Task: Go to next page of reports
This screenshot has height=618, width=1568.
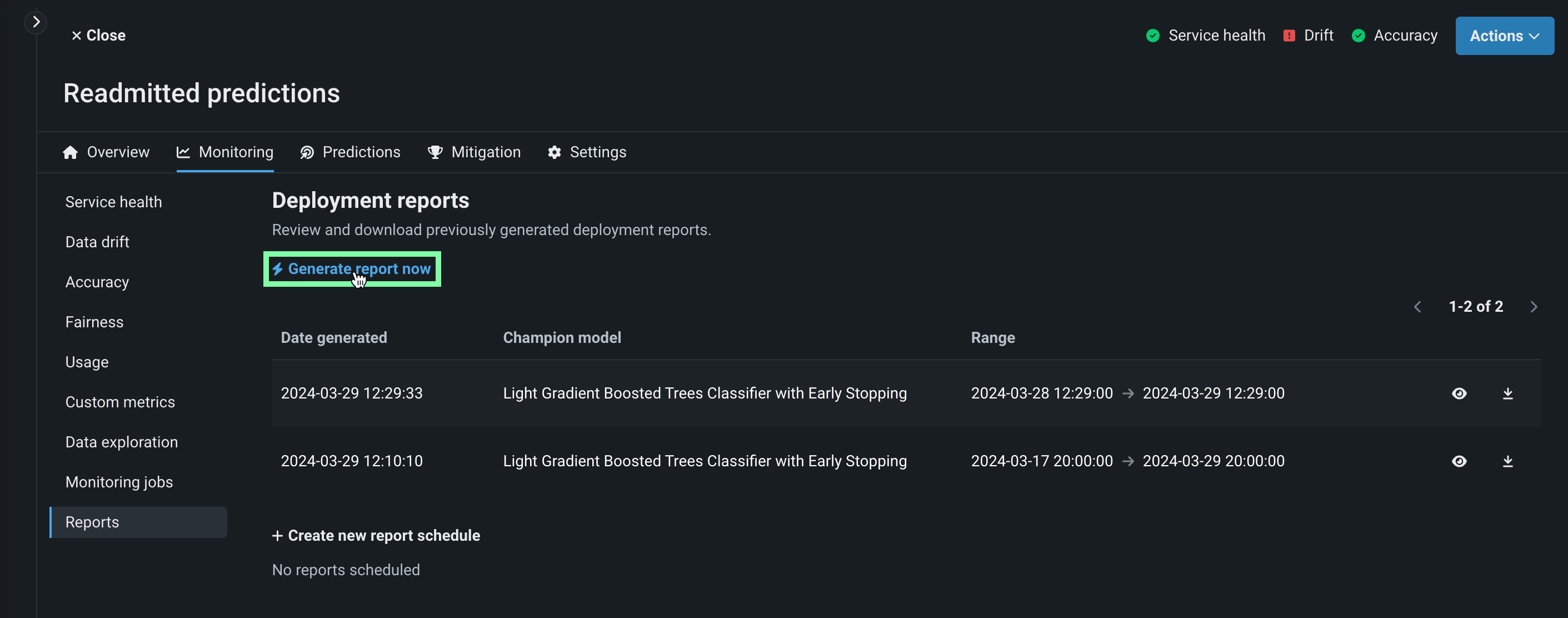Action: click(x=1534, y=307)
